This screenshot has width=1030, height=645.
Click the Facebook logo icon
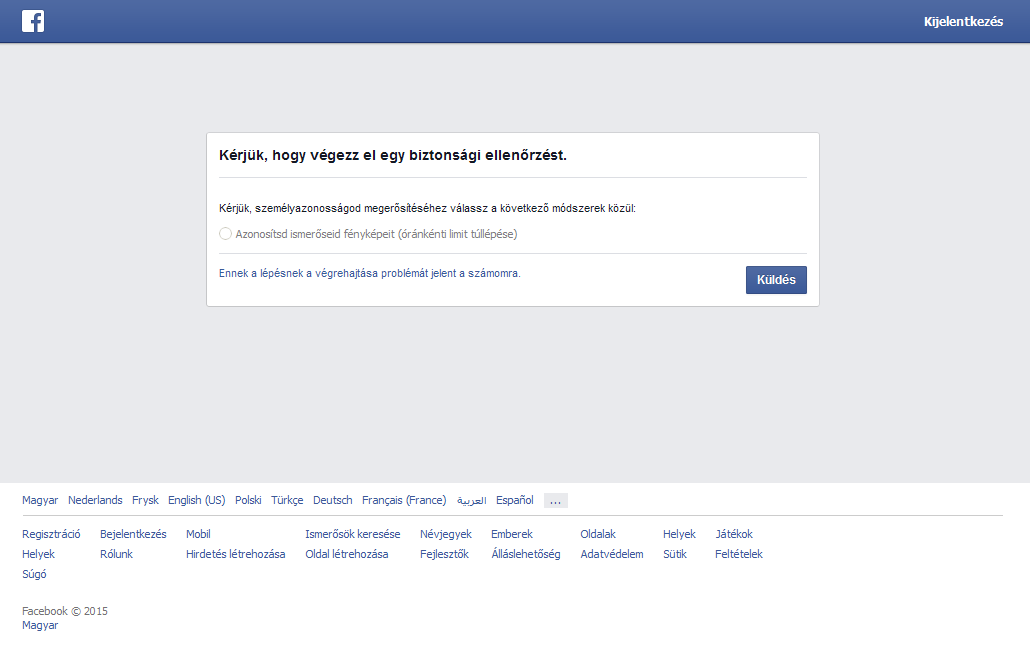[33, 21]
